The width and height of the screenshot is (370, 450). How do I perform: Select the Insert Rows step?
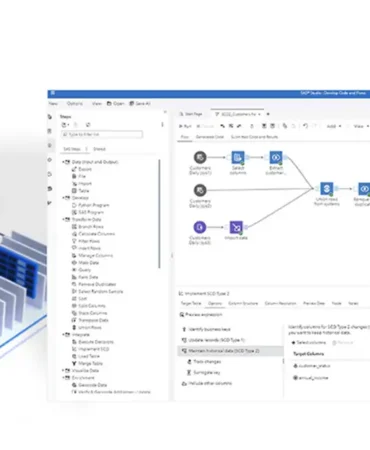tap(86, 248)
